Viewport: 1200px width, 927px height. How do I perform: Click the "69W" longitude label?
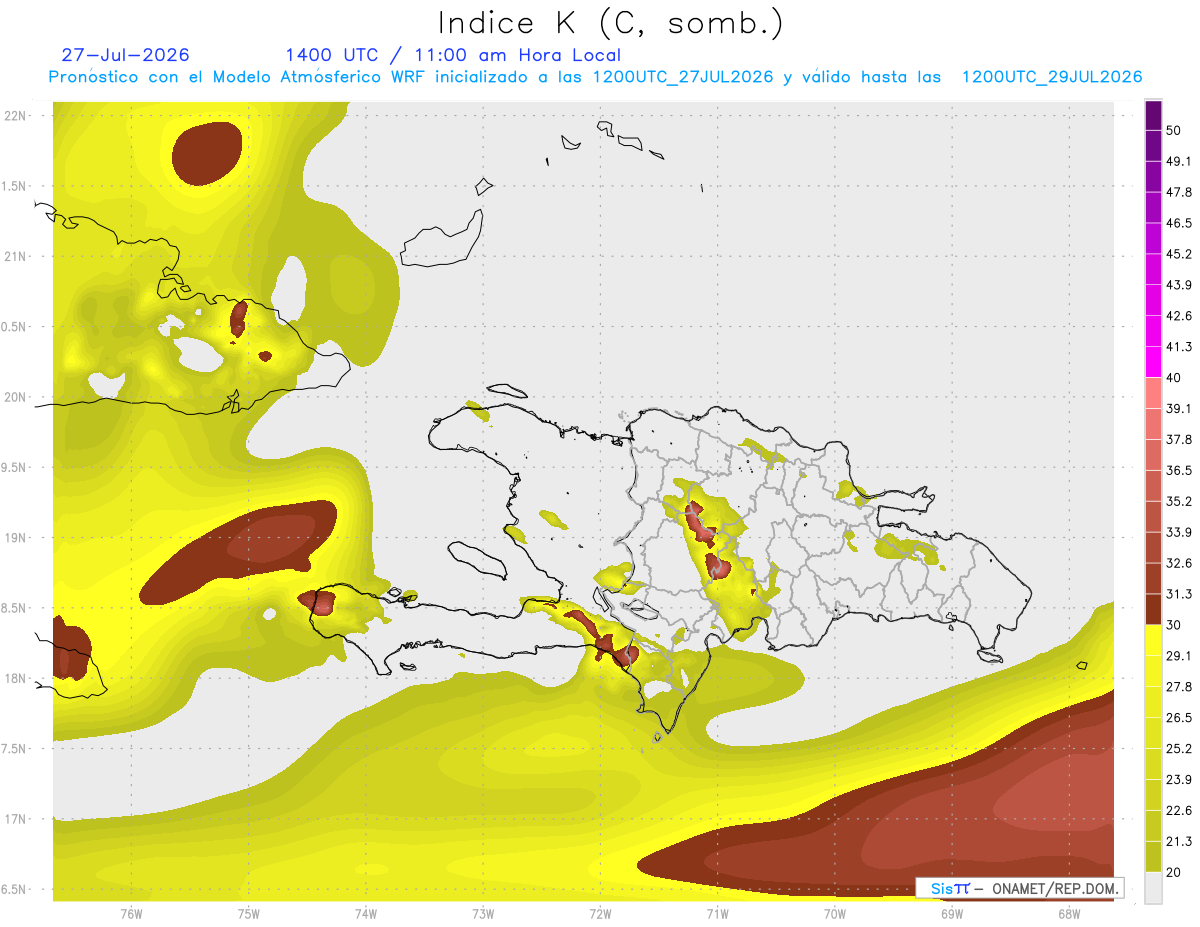tap(951, 913)
